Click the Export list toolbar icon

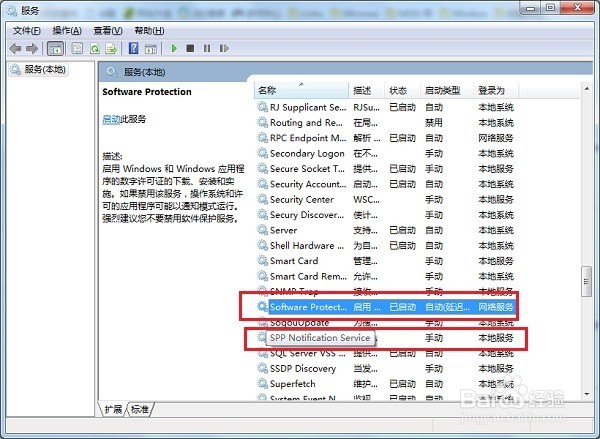coord(111,49)
